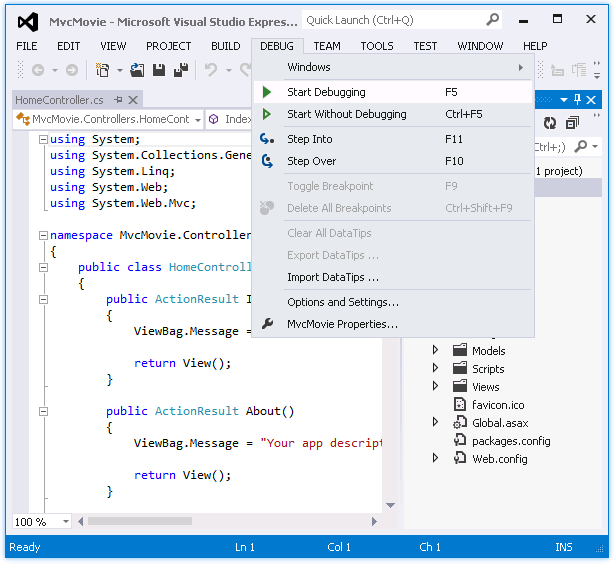Click the Undo toolbar icon
This screenshot has width=614, height=564.
[211, 70]
